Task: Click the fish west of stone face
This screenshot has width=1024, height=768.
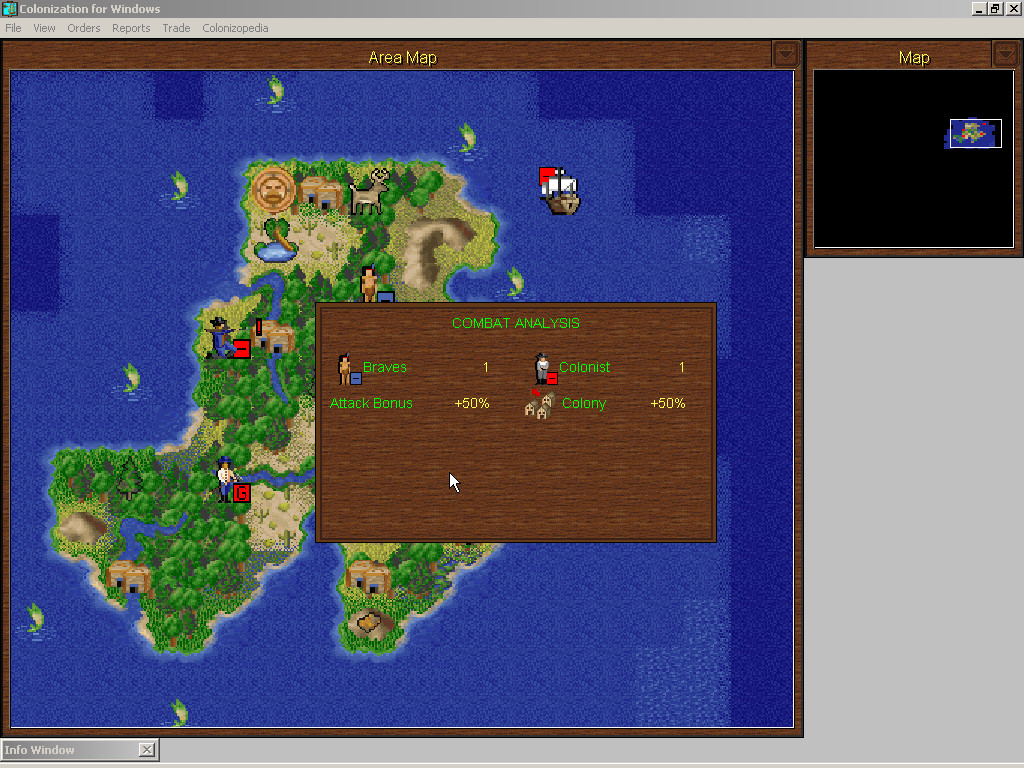Action: click(178, 187)
